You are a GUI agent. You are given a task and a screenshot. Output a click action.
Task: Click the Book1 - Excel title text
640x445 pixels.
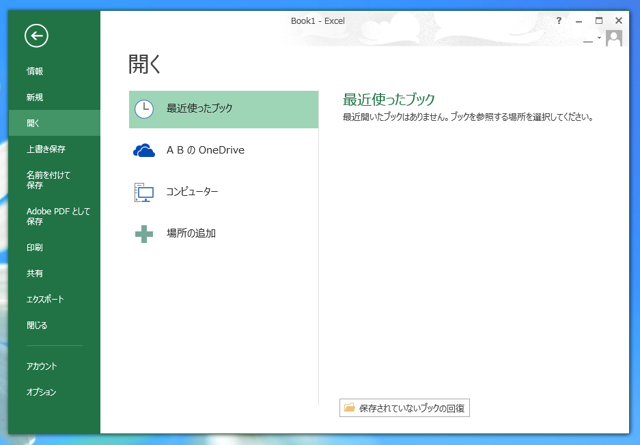(x=318, y=21)
